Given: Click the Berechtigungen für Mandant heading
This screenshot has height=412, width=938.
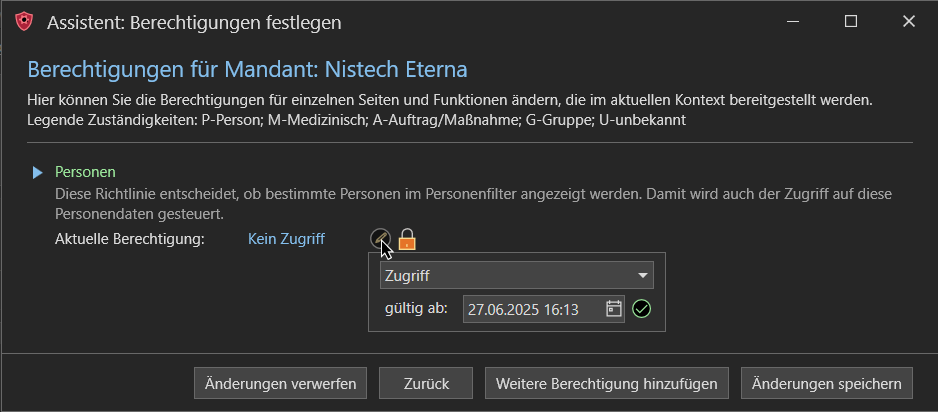Looking at the screenshot, I should 248,70.
